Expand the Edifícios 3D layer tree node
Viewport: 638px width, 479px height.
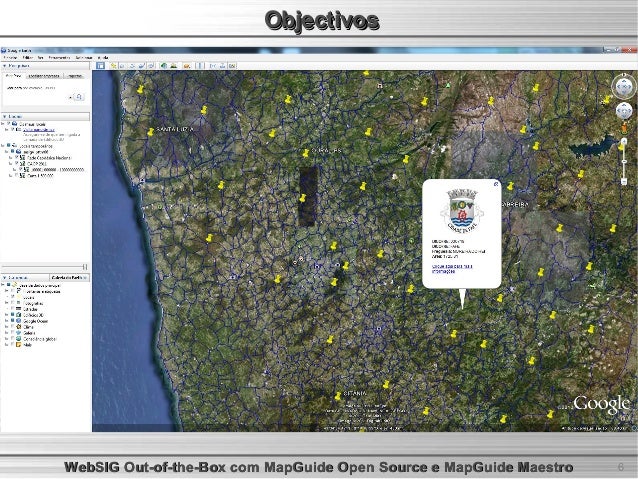[x=7, y=315]
